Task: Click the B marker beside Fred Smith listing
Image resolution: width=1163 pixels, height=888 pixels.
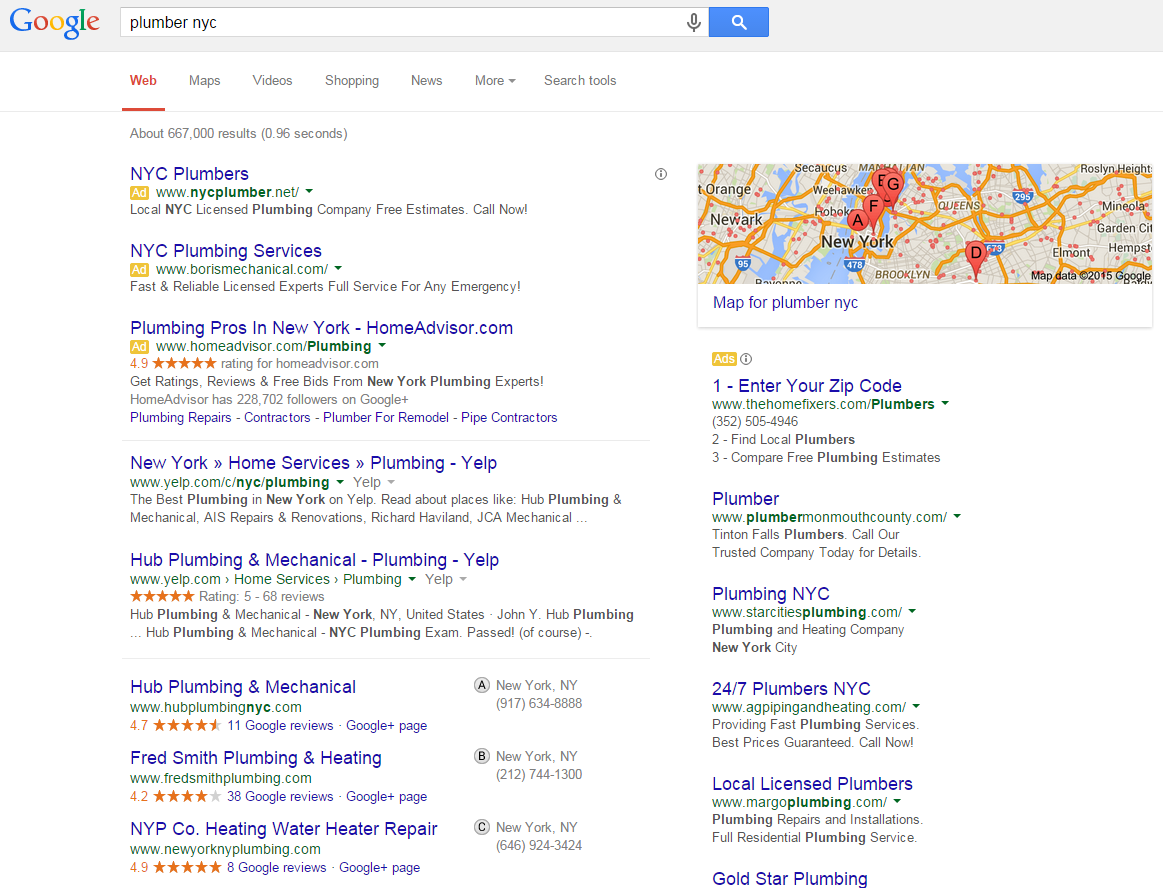Action: click(482, 757)
